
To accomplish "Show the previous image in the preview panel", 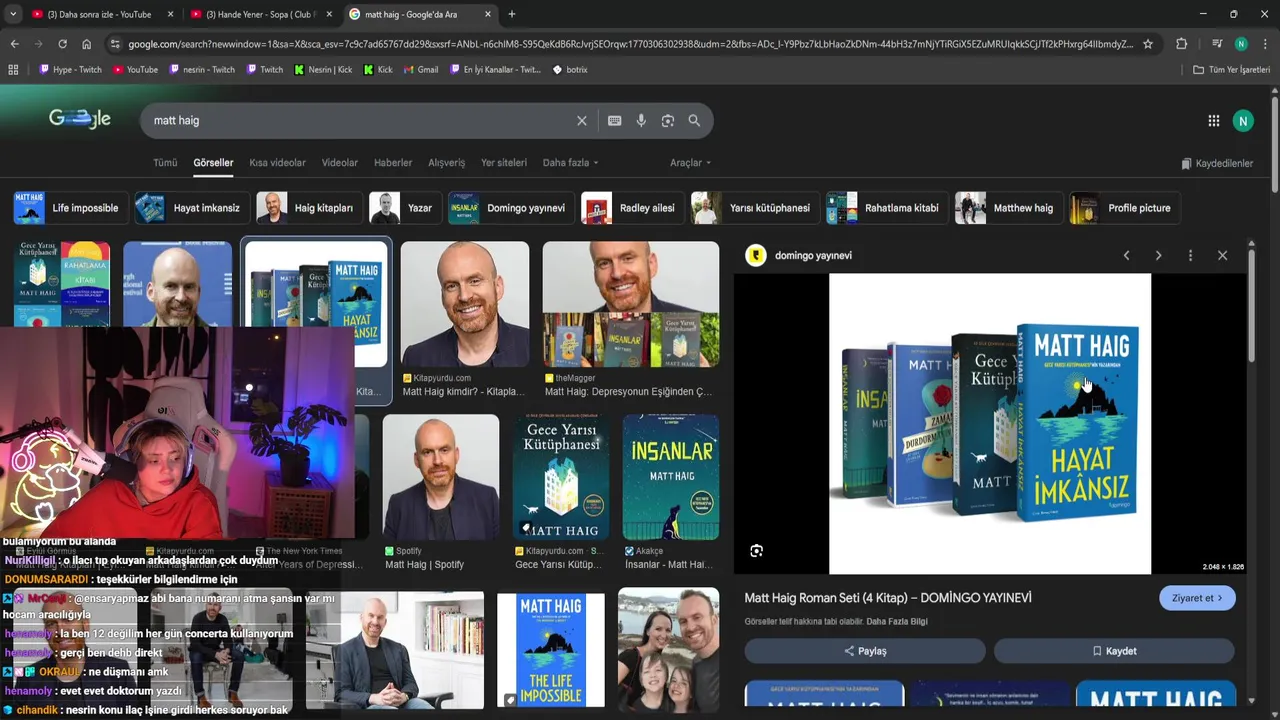I will point(1126,256).
